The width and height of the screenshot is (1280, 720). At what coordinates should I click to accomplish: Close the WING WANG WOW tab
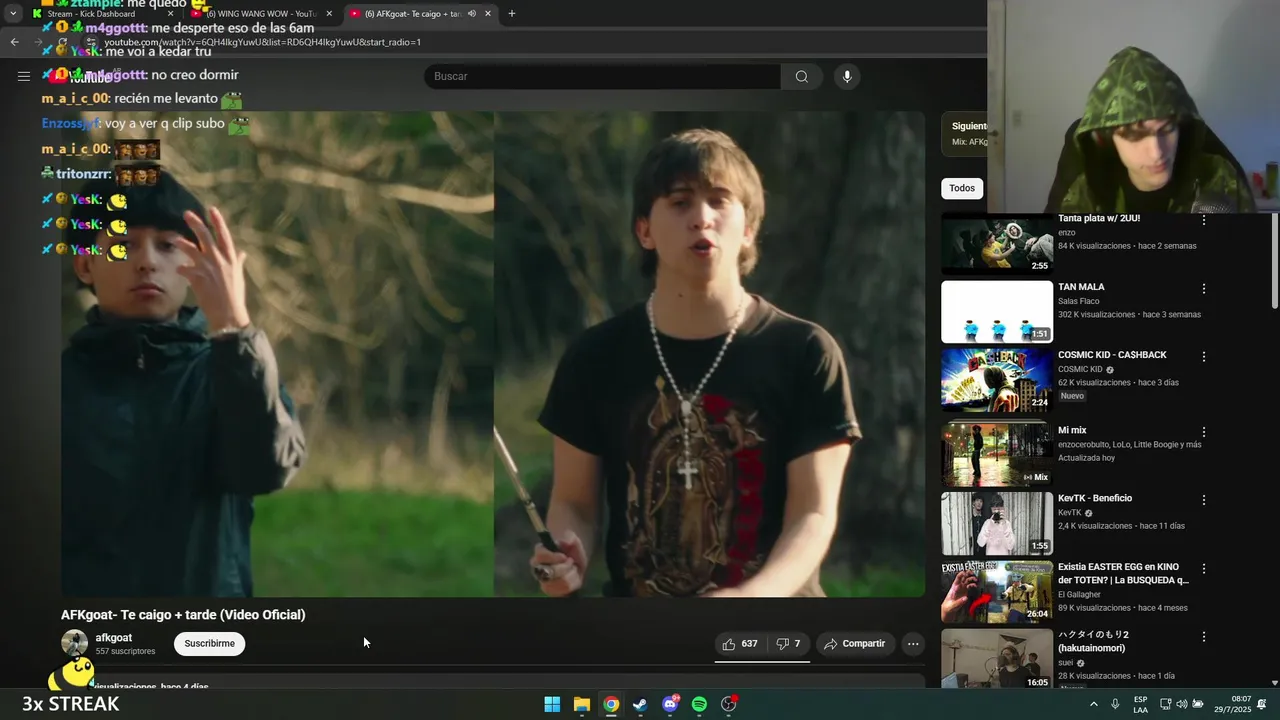[328, 14]
